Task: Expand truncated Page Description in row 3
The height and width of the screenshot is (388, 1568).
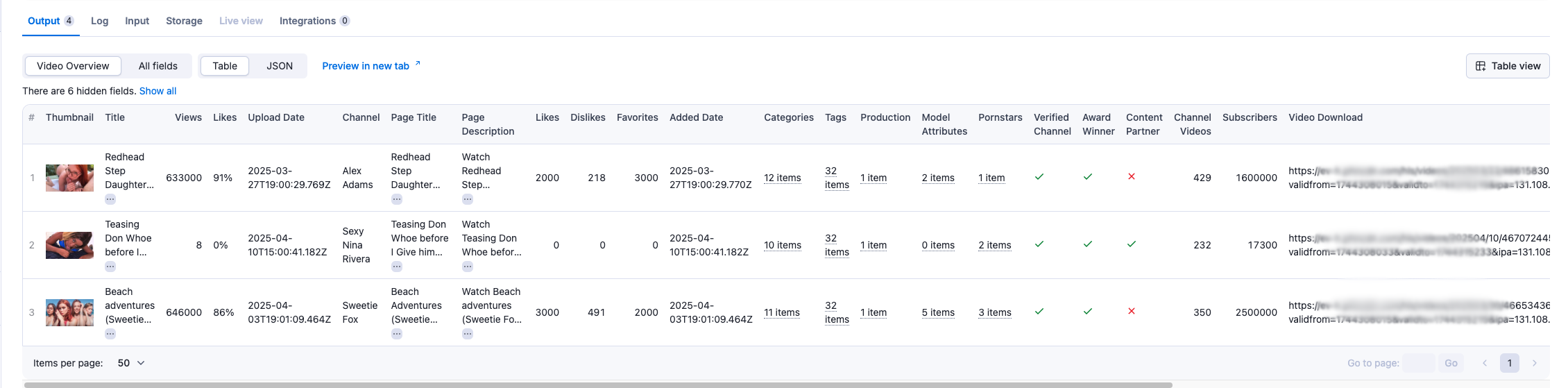Action: [x=468, y=334]
